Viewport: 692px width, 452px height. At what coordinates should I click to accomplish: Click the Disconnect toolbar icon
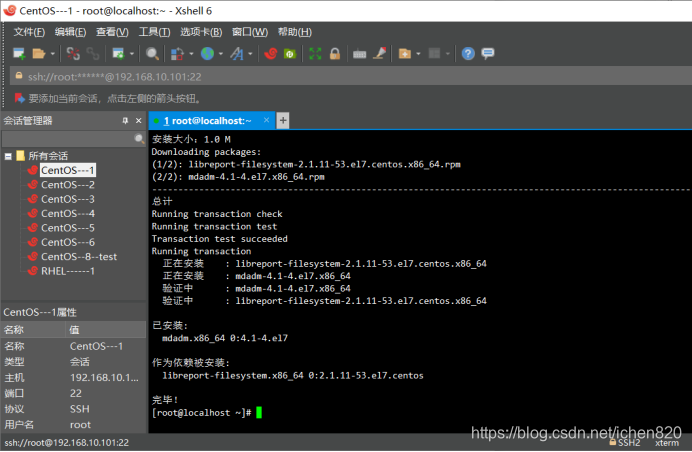point(73,54)
